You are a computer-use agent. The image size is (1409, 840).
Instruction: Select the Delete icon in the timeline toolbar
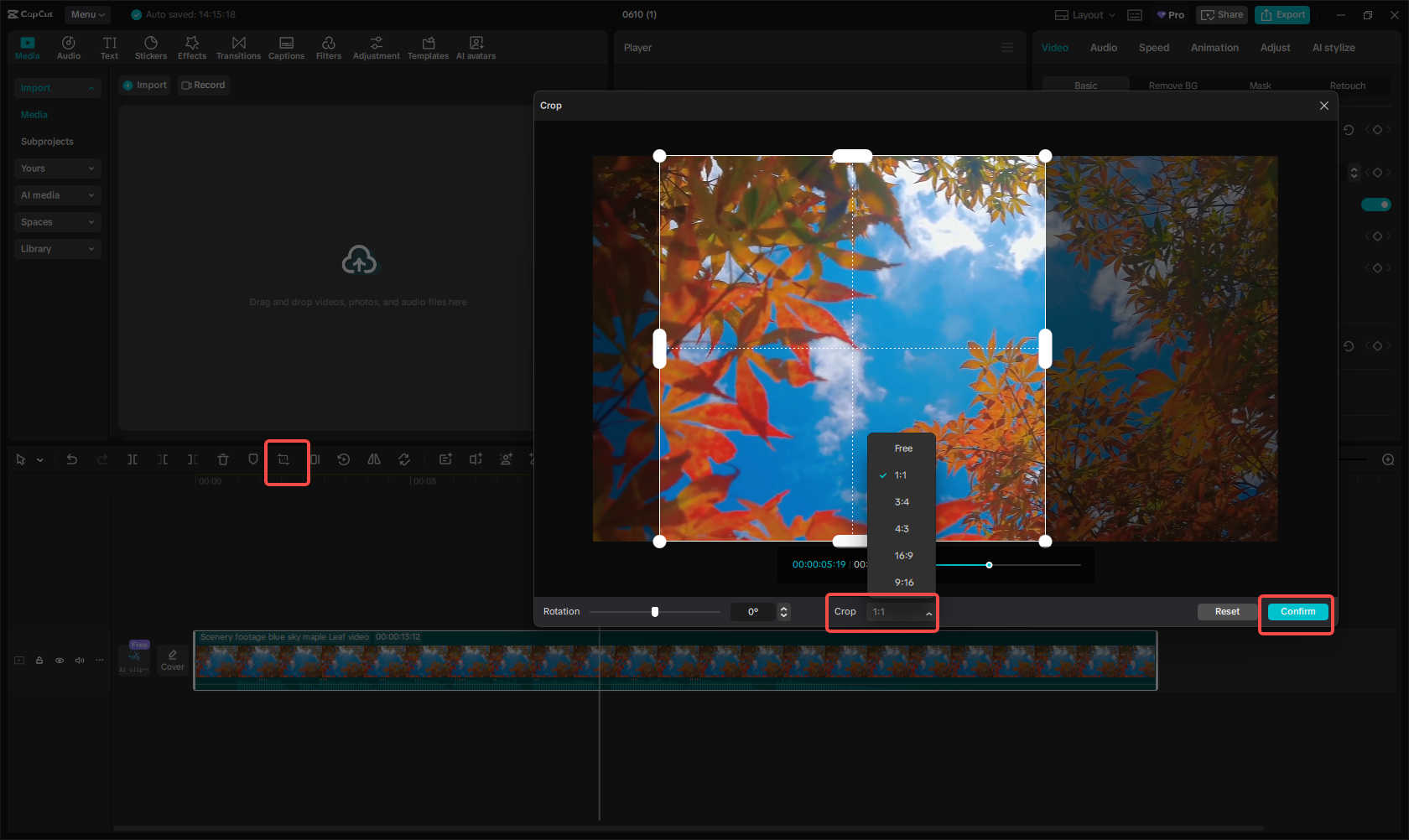coord(222,460)
